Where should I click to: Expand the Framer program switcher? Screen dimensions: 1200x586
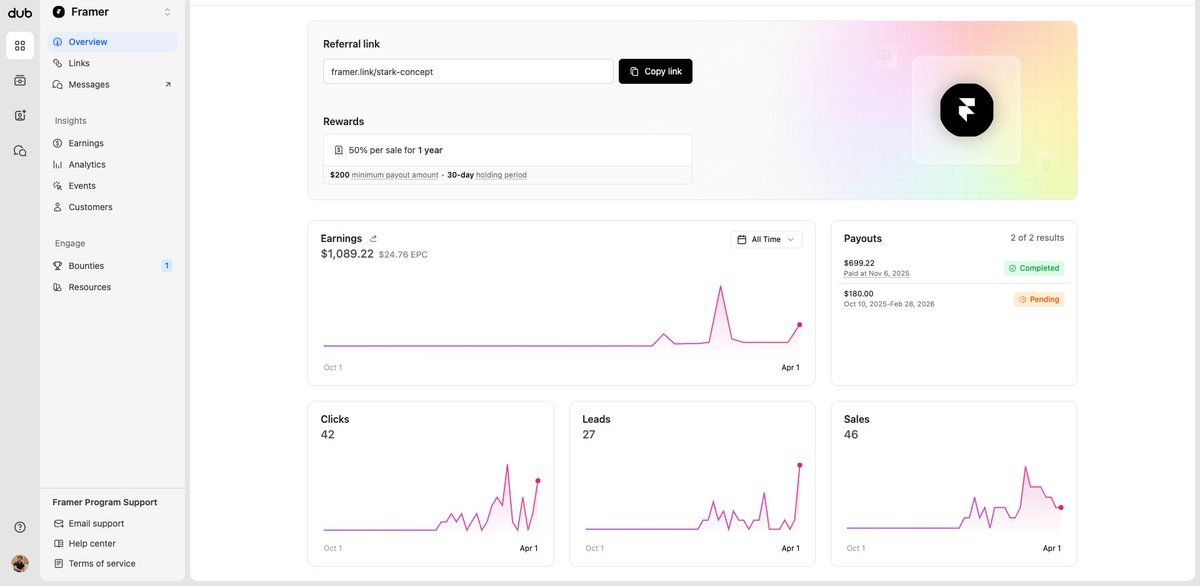point(167,12)
